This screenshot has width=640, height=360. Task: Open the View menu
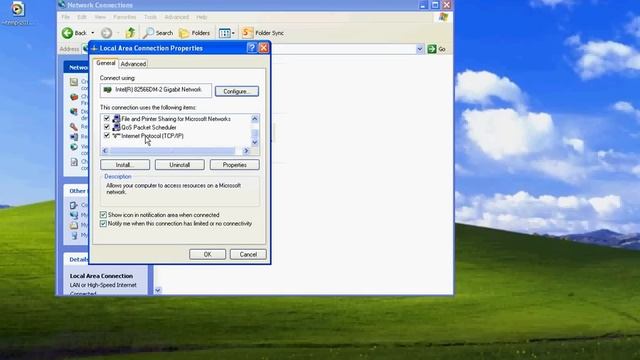(100, 17)
